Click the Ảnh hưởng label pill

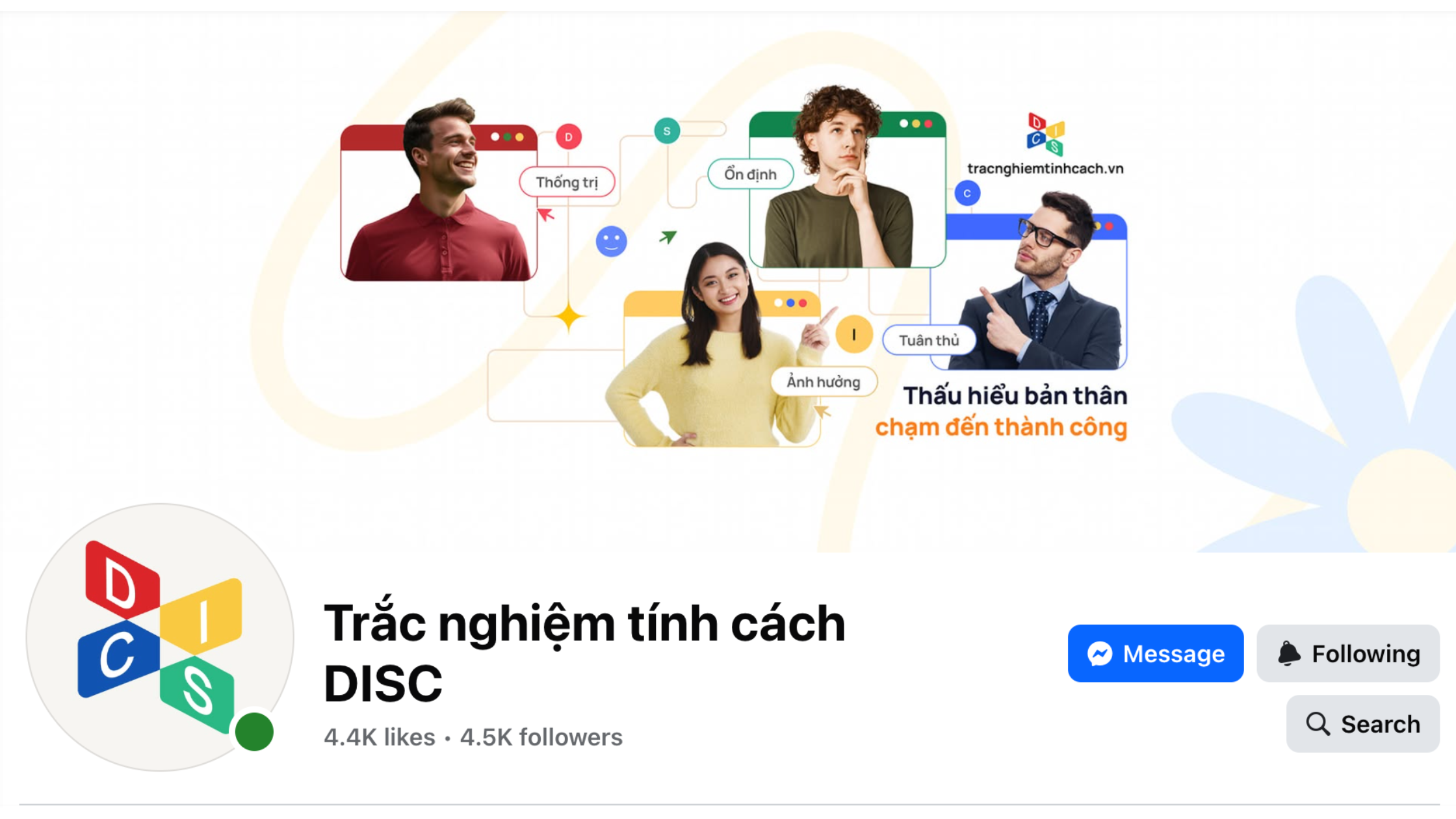point(824,382)
